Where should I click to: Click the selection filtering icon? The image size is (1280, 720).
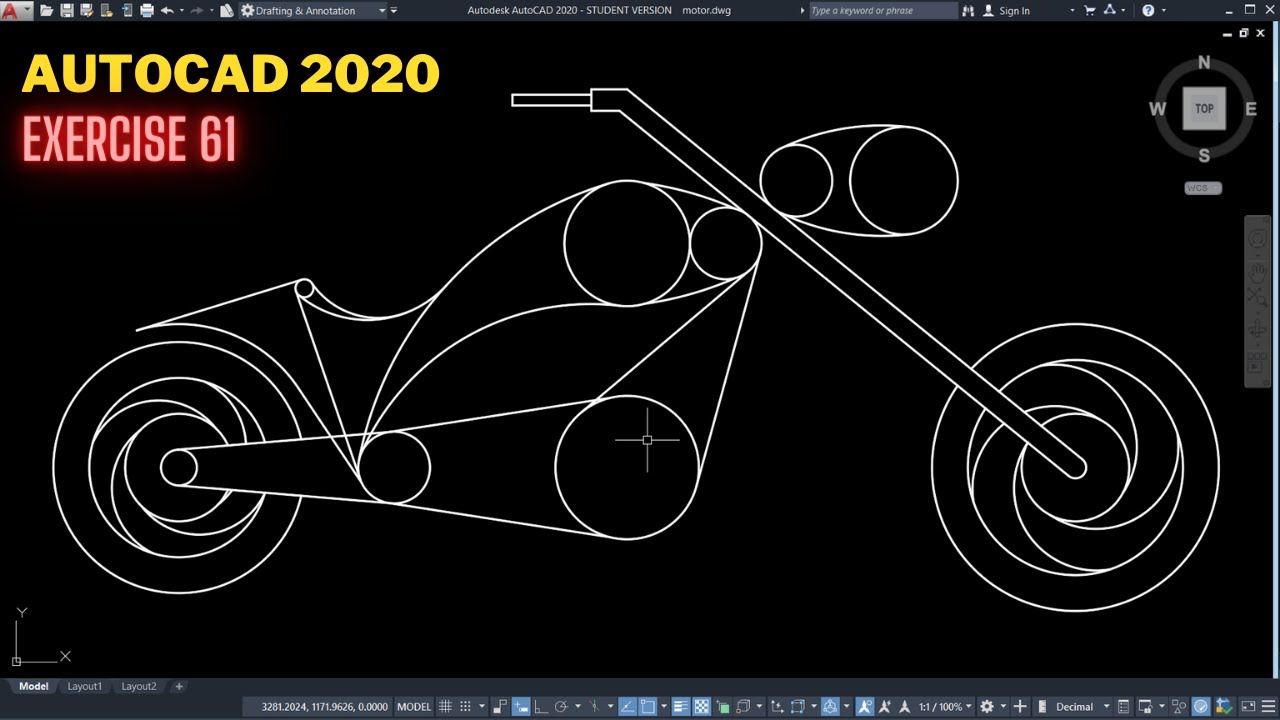[798, 707]
